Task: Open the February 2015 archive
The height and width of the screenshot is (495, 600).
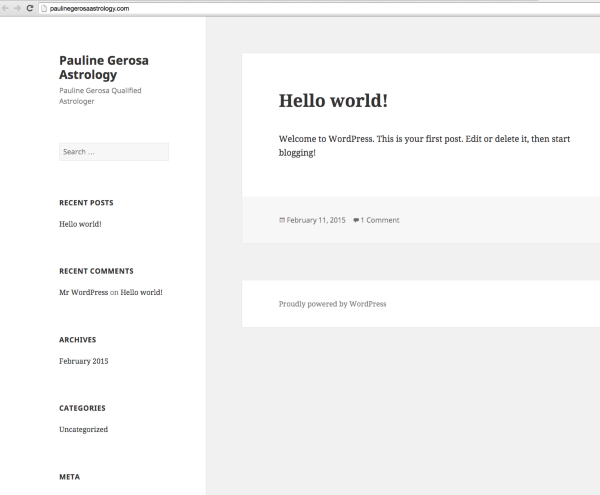Action: [83, 361]
